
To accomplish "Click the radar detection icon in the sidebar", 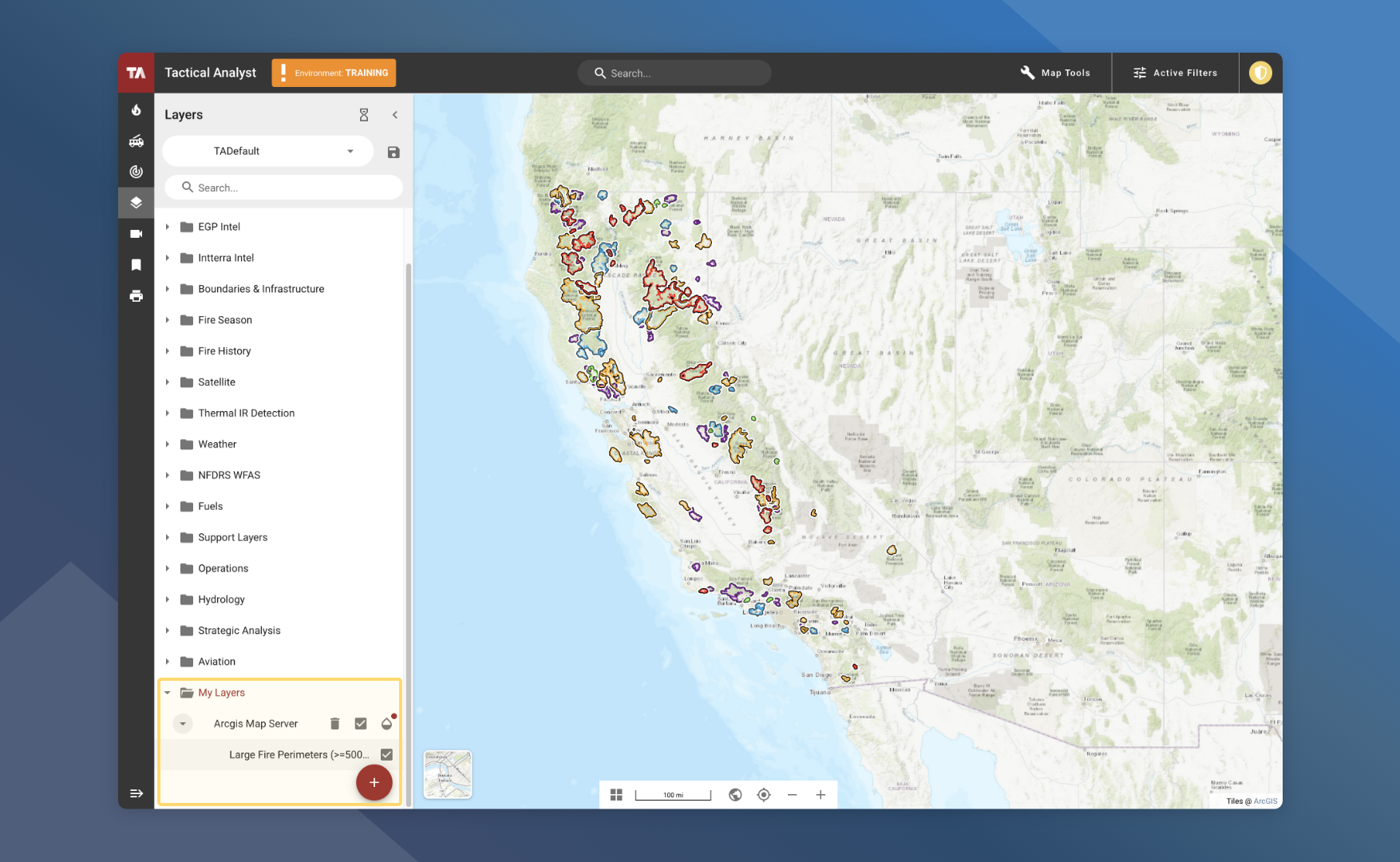I will [x=136, y=172].
